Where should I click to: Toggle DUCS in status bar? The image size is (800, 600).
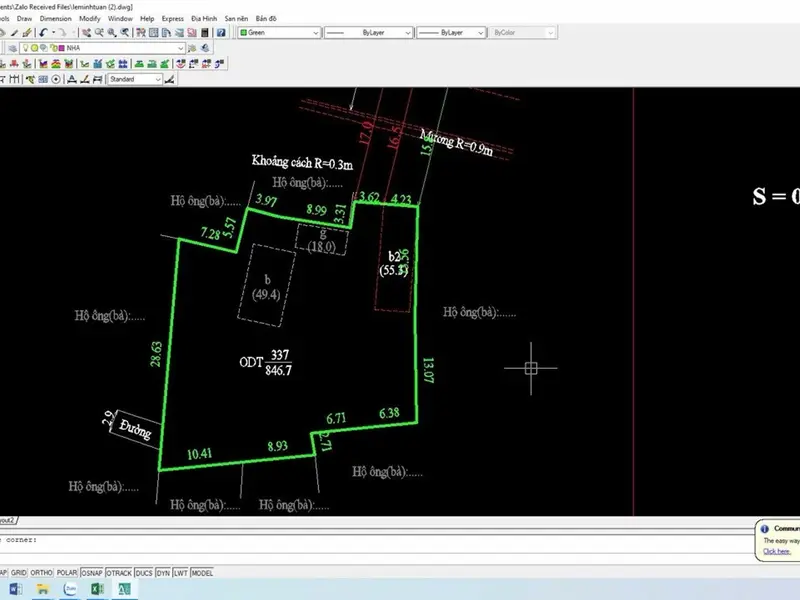[144, 573]
